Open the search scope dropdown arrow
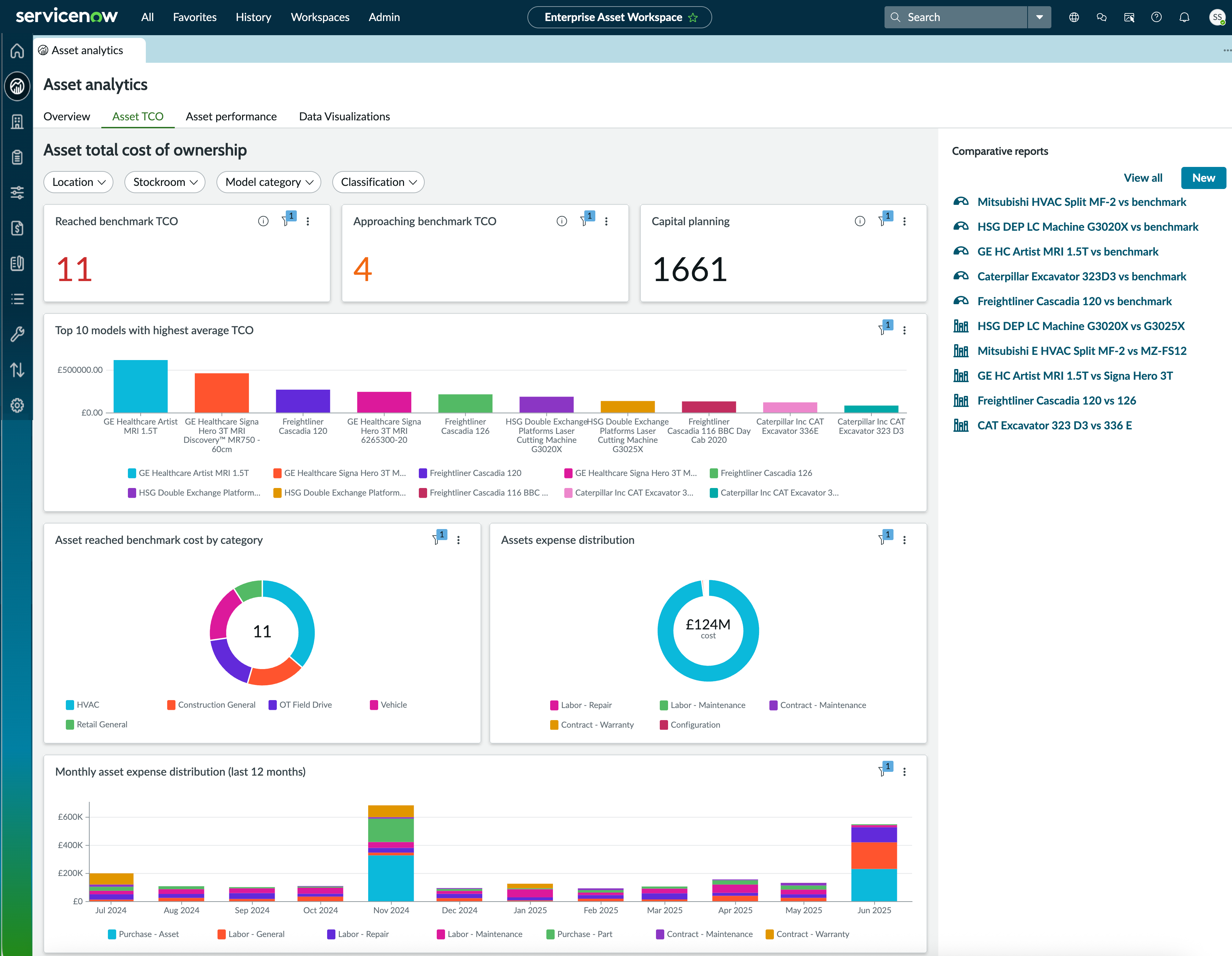 point(1039,18)
